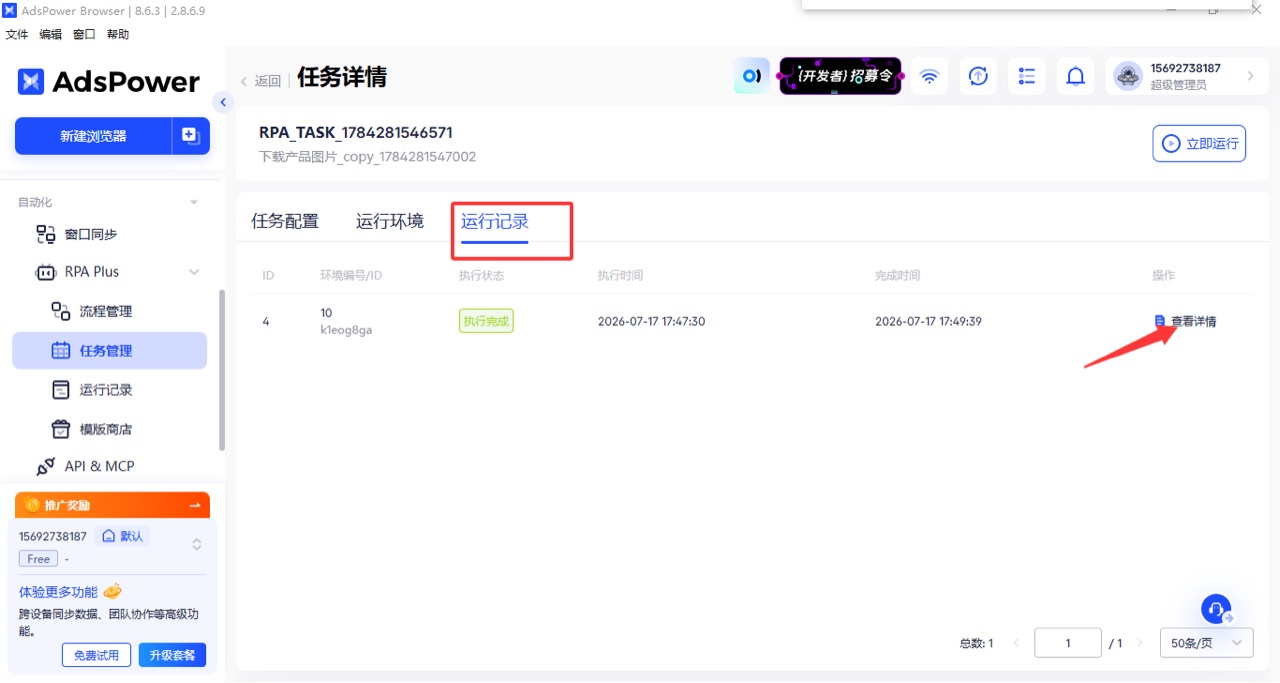Click the 默认 team tag
Viewport: 1280px width, 683px height.
[x=122, y=536]
